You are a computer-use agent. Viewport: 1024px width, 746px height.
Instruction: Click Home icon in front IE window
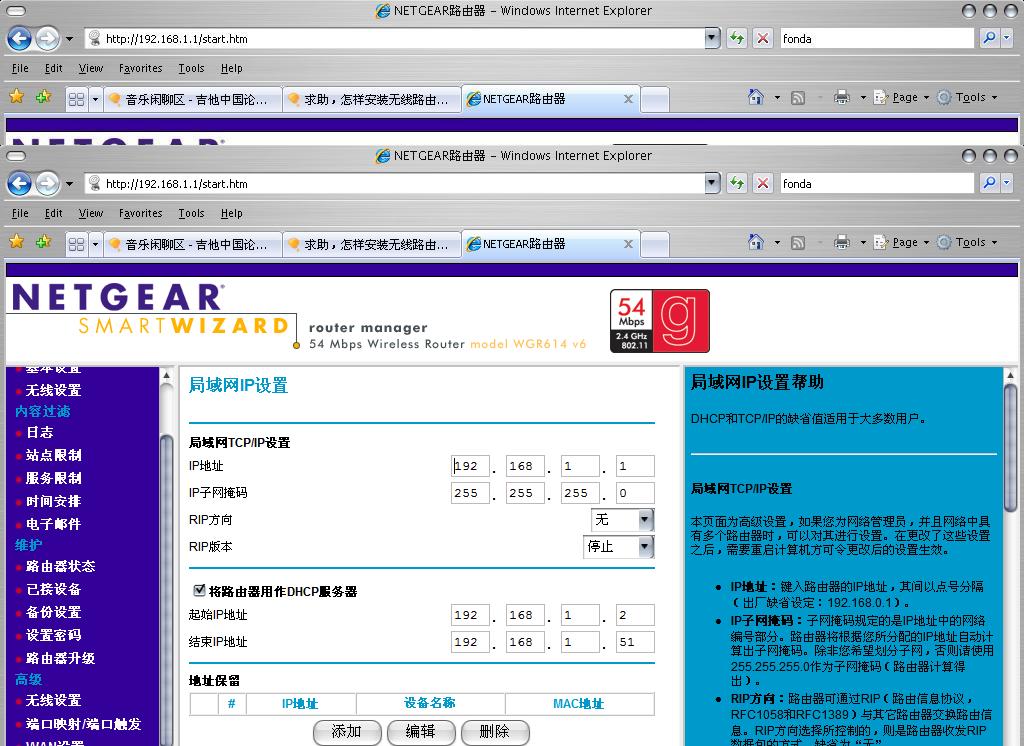(756, 242)
